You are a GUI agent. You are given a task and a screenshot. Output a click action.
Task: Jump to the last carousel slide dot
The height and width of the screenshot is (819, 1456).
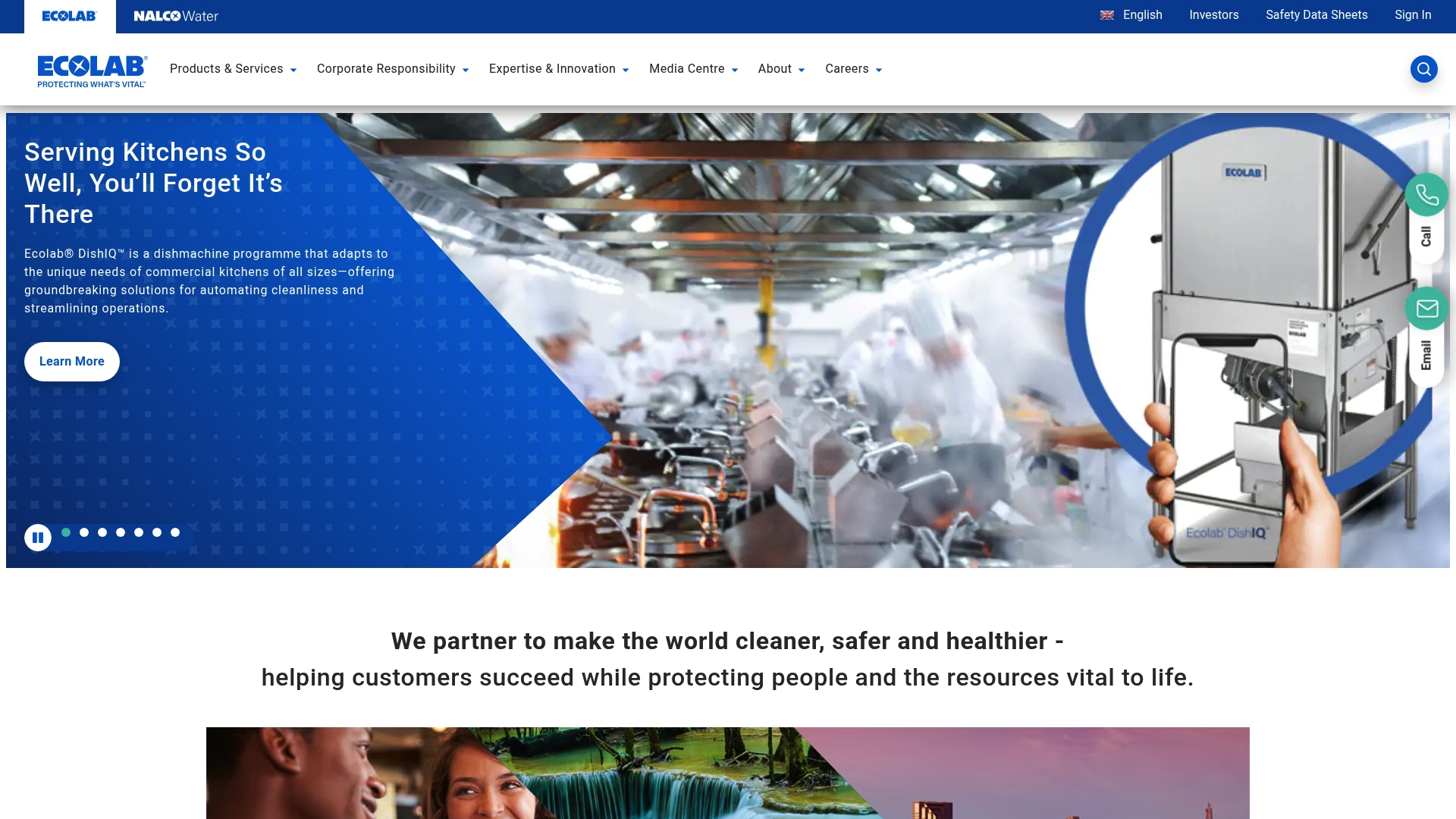tap(175, 532)
